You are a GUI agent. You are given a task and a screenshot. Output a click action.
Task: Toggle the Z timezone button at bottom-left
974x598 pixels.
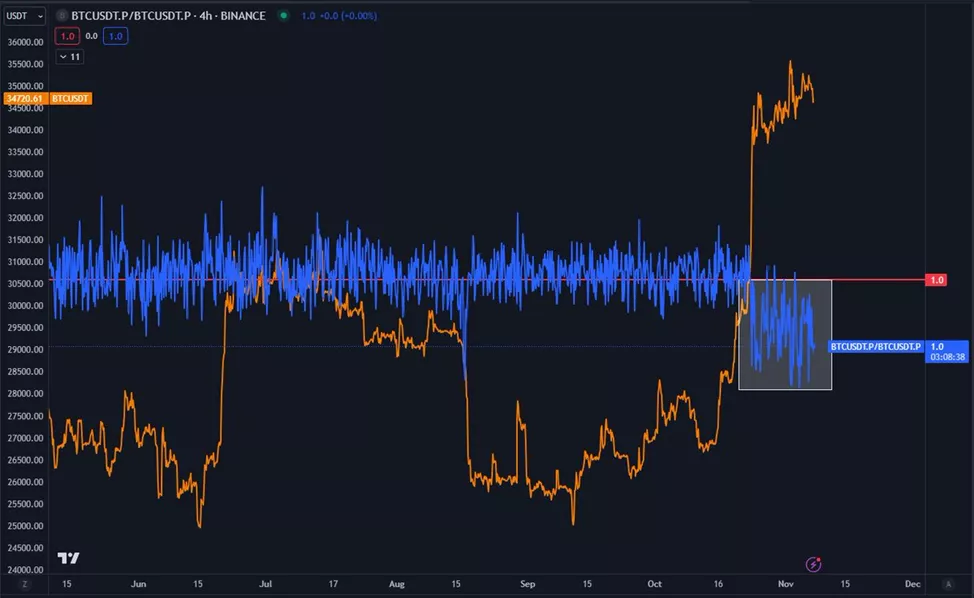25,583
